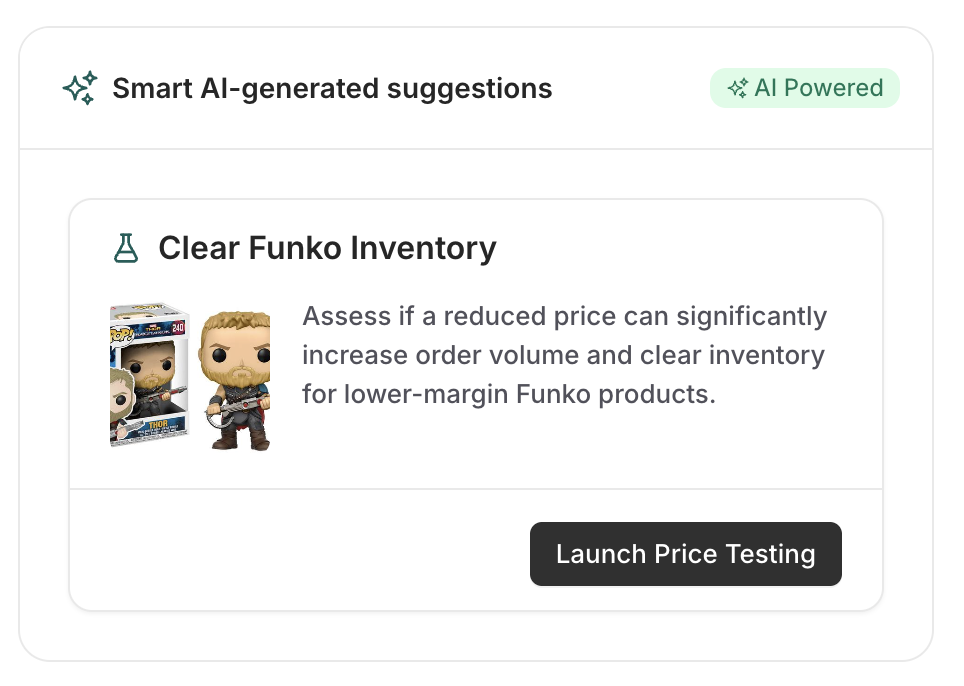This screenshot has width=964, height=686.
Task: Click the suggestion description about reduced price
Action: [x=563, y=355]
